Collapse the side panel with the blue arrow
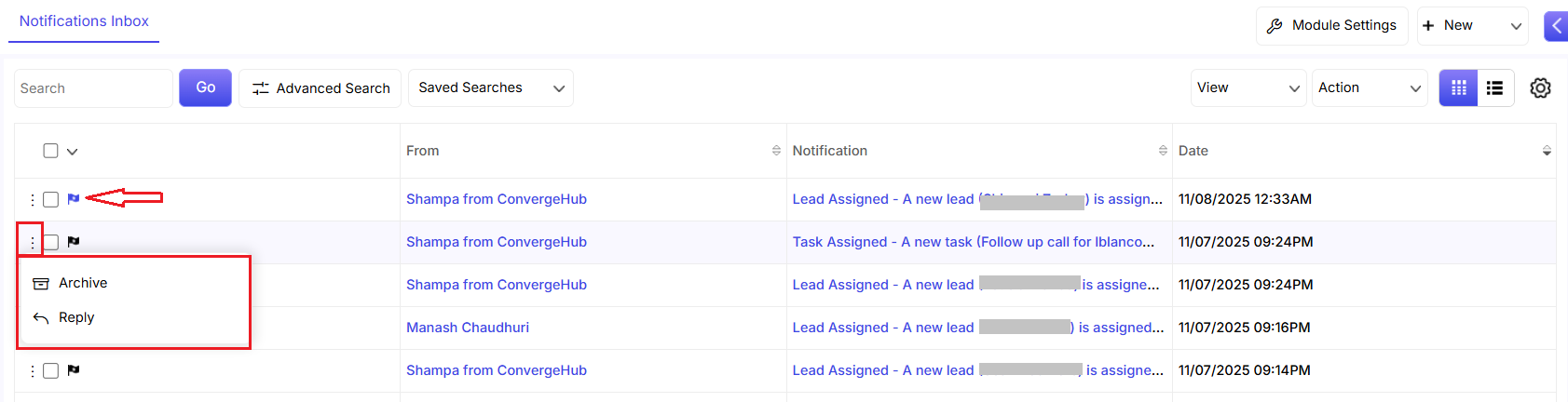The image size is (1568, 402). click(x=1556, y=26)
